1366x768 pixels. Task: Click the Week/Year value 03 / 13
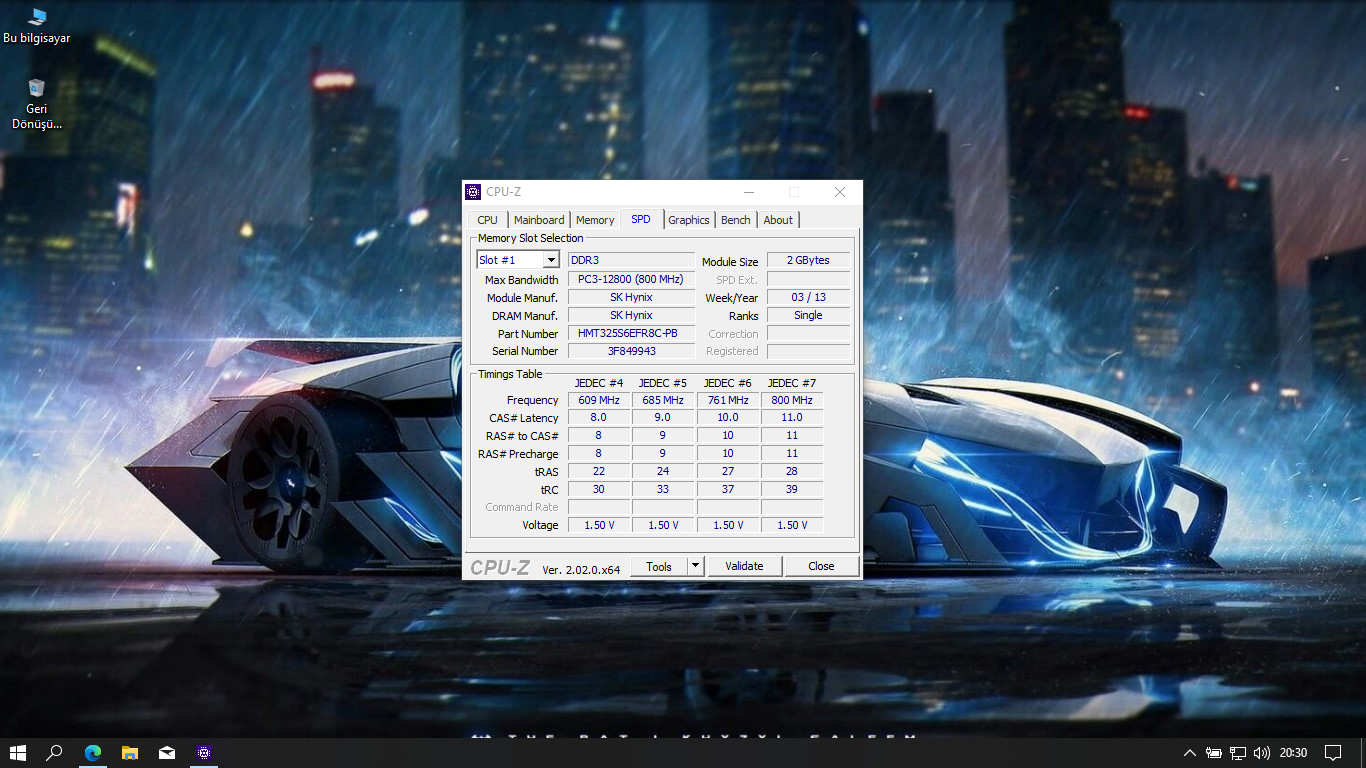pyautogui.click(x=808, y=298)
